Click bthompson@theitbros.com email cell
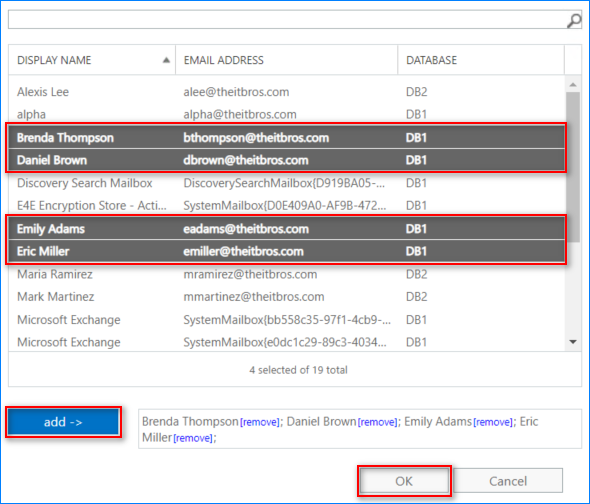The height and width of the screenshot is (504, 590). pyautogui.click(x=256, y=138)
